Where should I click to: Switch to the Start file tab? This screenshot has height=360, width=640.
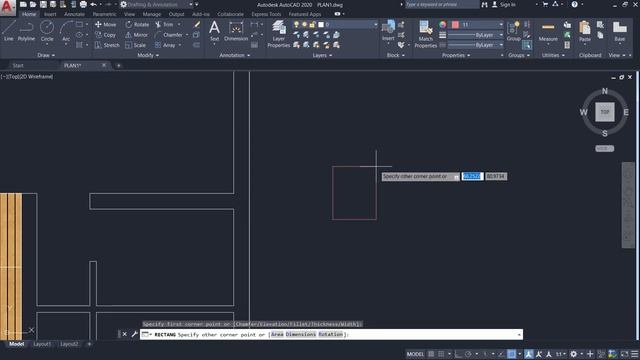(x=18, y=65)
